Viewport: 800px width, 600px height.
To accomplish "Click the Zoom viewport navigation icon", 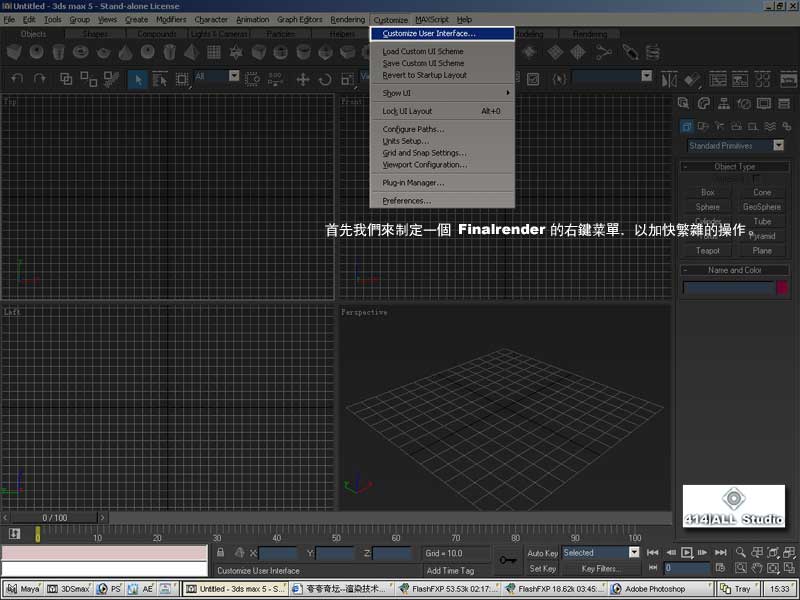I will coord(740,552).
